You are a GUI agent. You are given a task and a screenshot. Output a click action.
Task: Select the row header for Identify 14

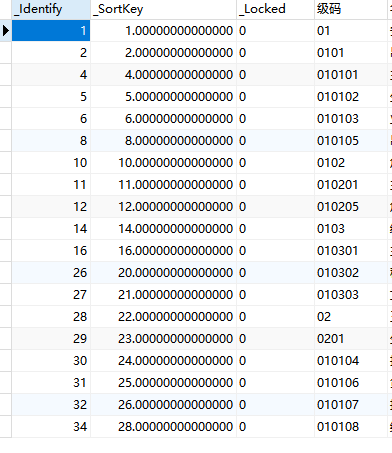click(x=6, y=229)
